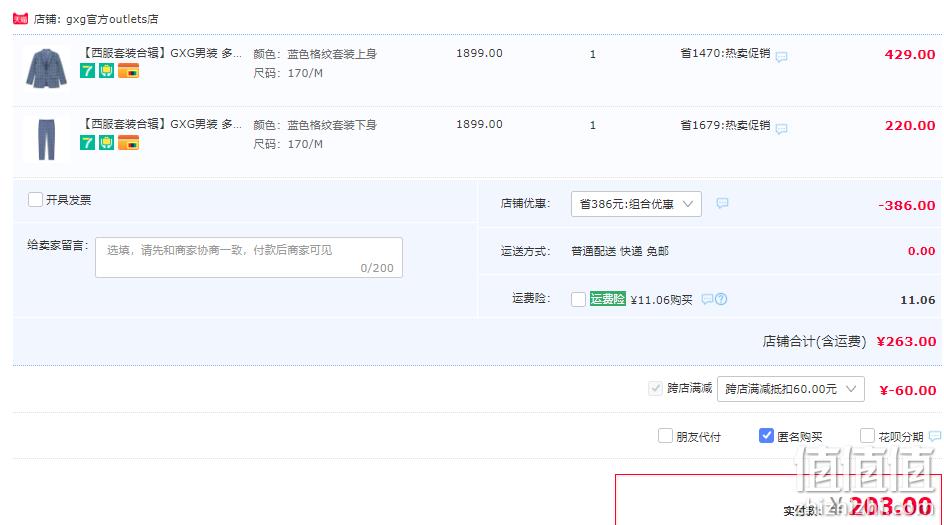Click credit card icon on trousers row

[128, 142]
